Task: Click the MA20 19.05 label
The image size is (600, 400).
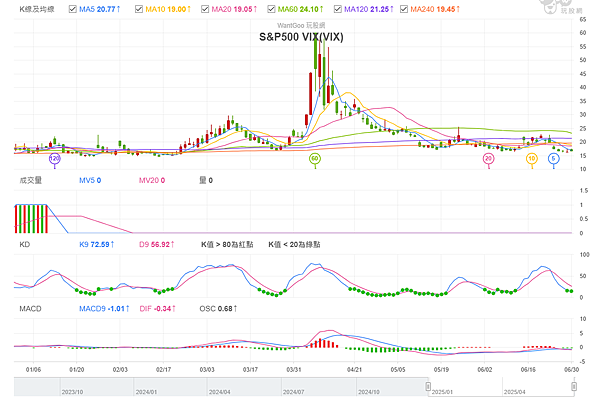Action: 234,9
